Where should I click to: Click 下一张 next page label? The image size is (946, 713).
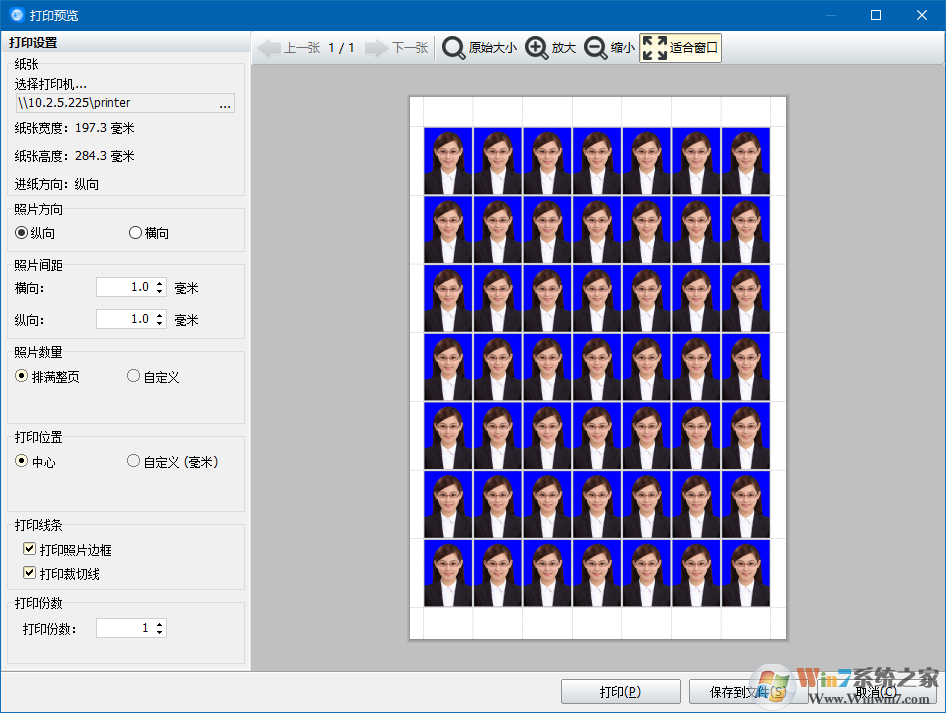point(410,48)
